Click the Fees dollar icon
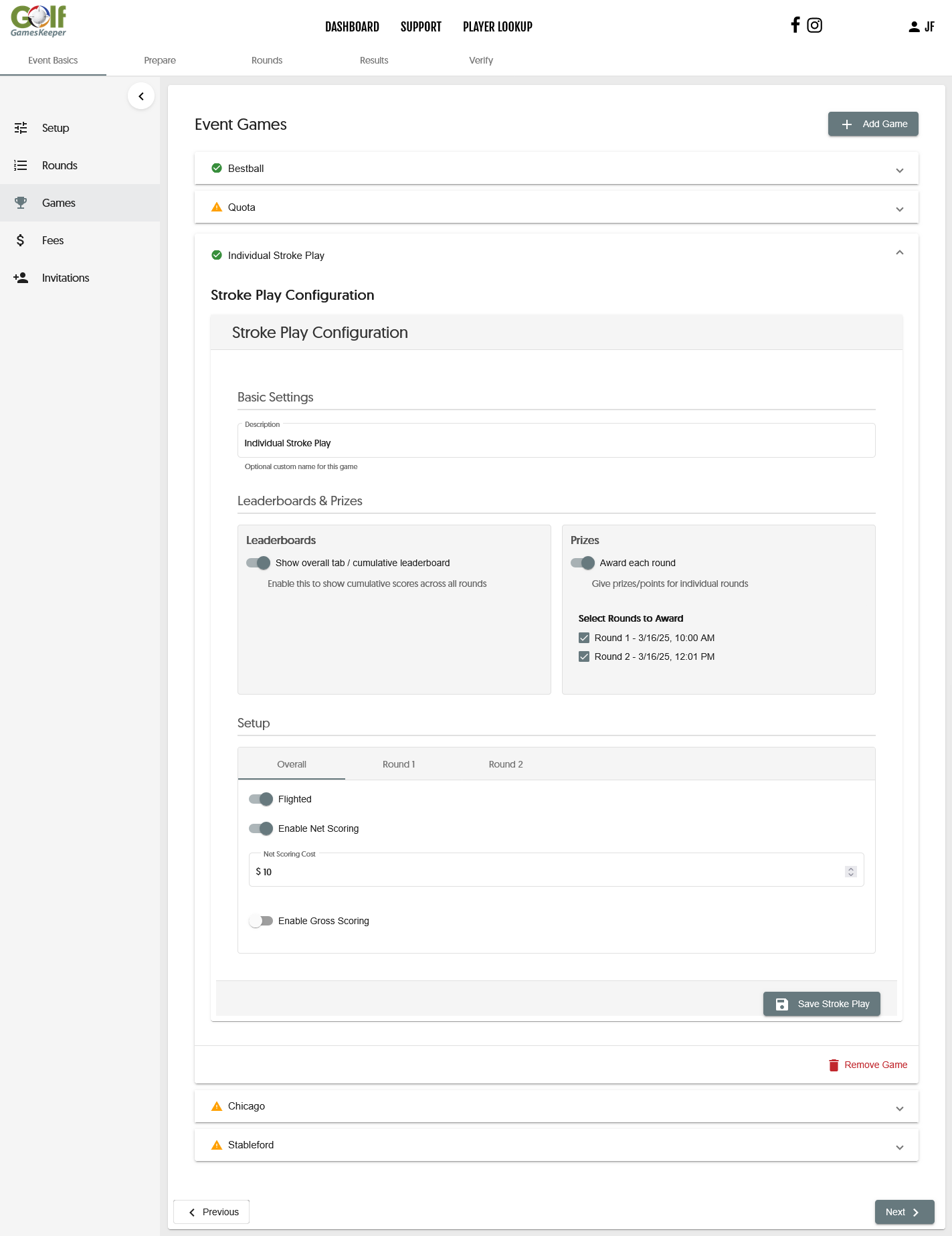This screenshot has height=1236, width=952. click(x=21, y=240)
